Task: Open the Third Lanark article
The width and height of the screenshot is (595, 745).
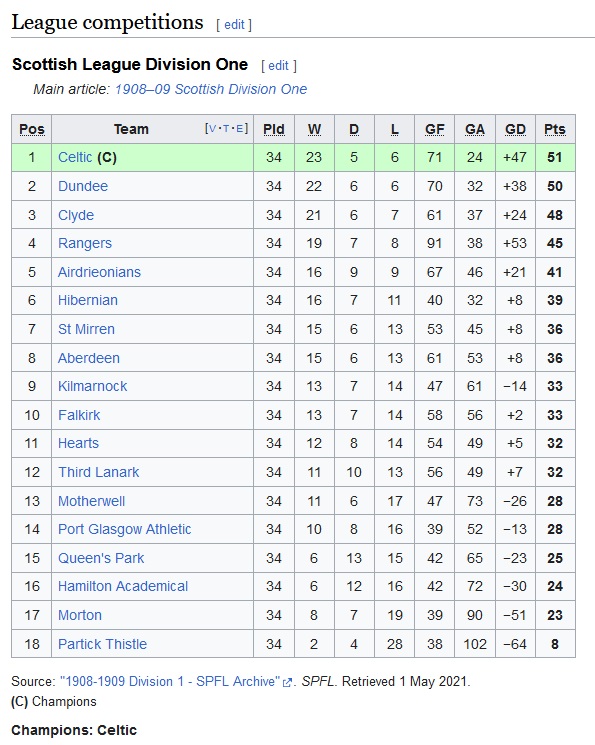Action: point(98,472)
